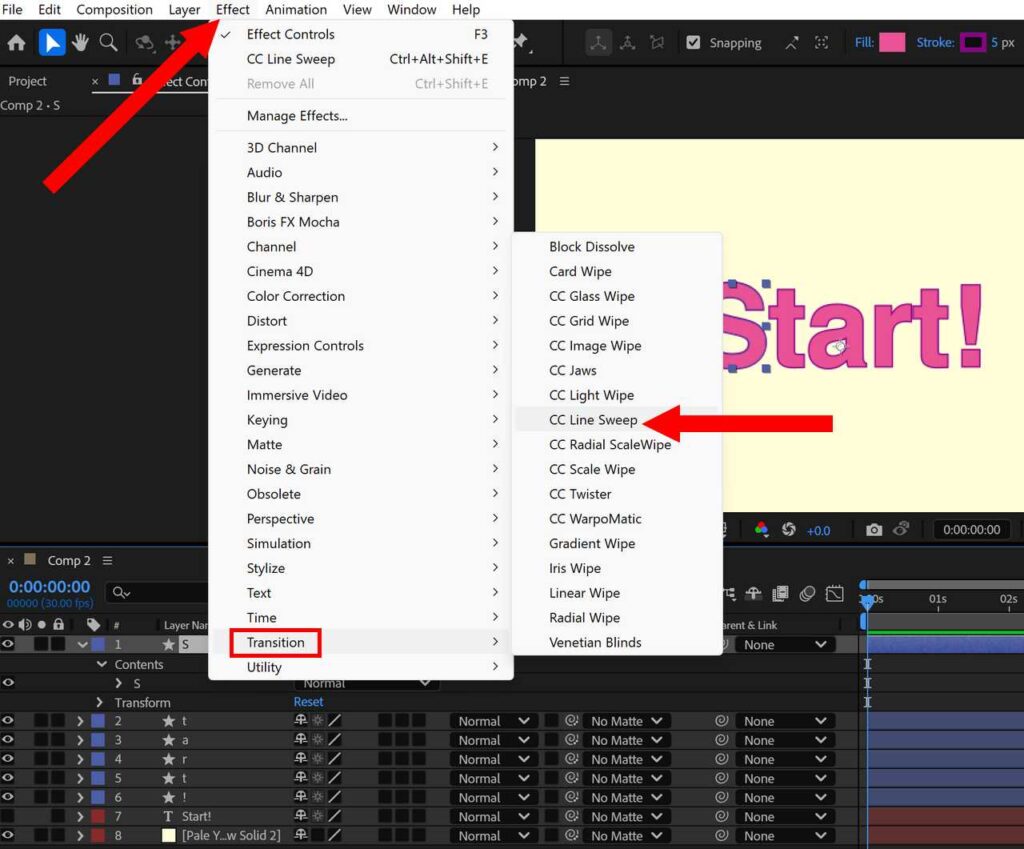Toggle visibility of layer 5 t
Viewport: 1024px width, 849px height.
click(8, 778)
